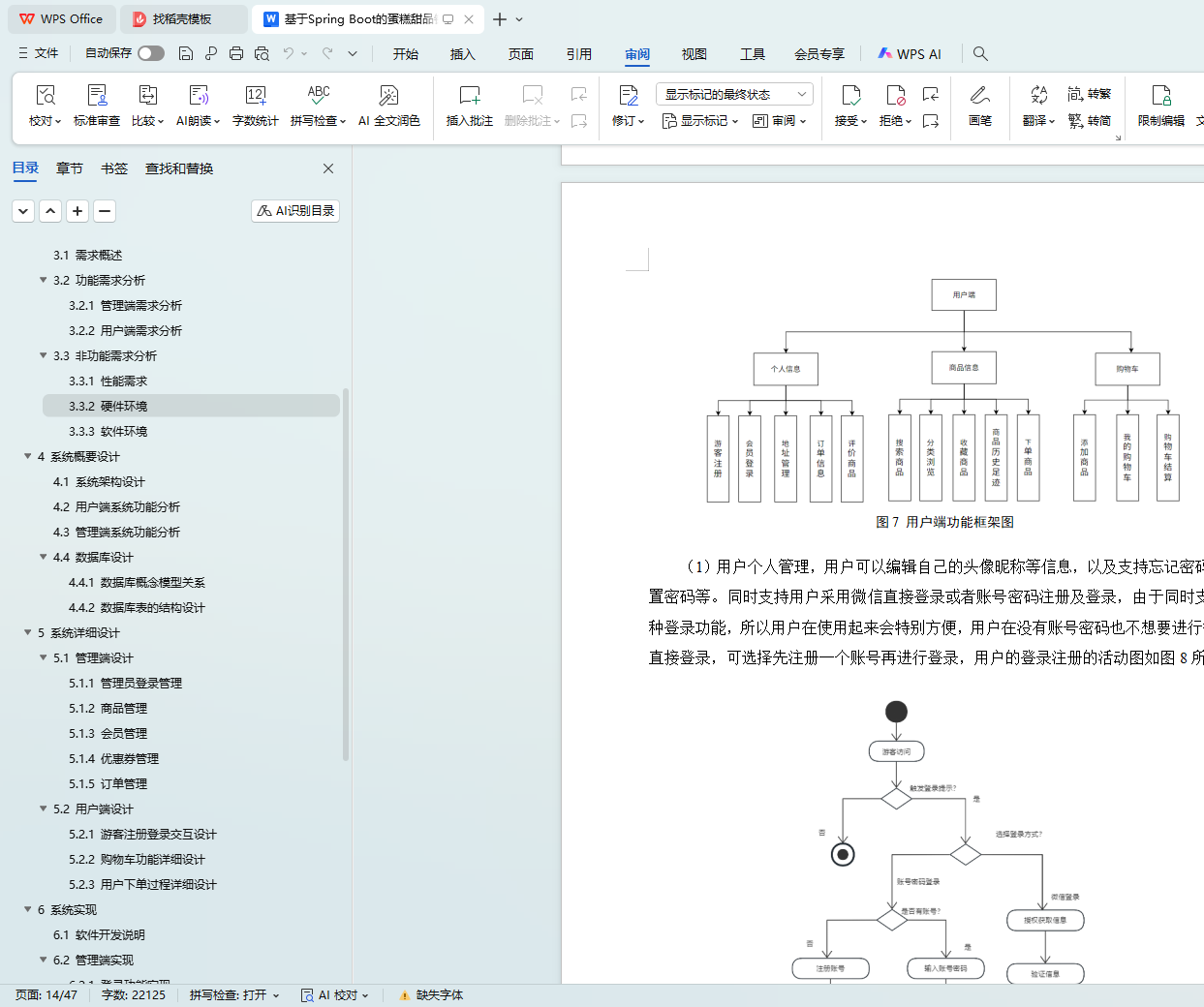Collapse the 4 系统概要设计 outline node

28,456
